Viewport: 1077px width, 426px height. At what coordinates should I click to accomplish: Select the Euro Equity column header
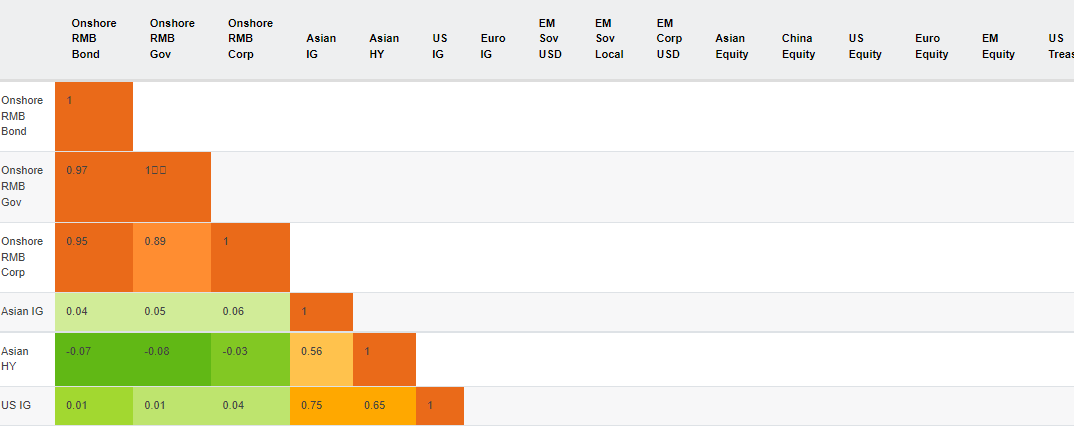tap(931, 46)
